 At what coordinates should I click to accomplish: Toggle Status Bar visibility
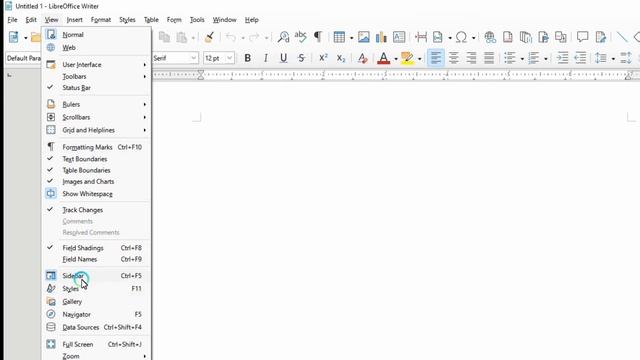(x=96, y=88)
